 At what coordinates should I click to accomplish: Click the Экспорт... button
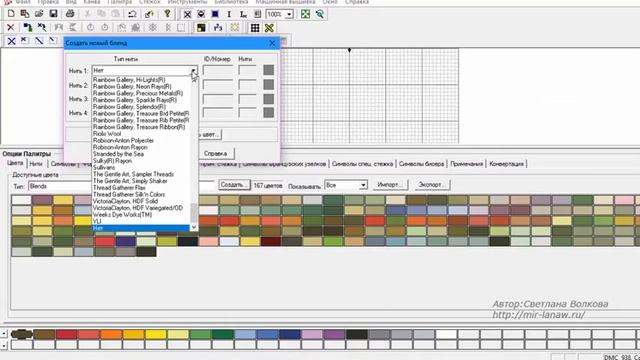[x=432, y=185]
